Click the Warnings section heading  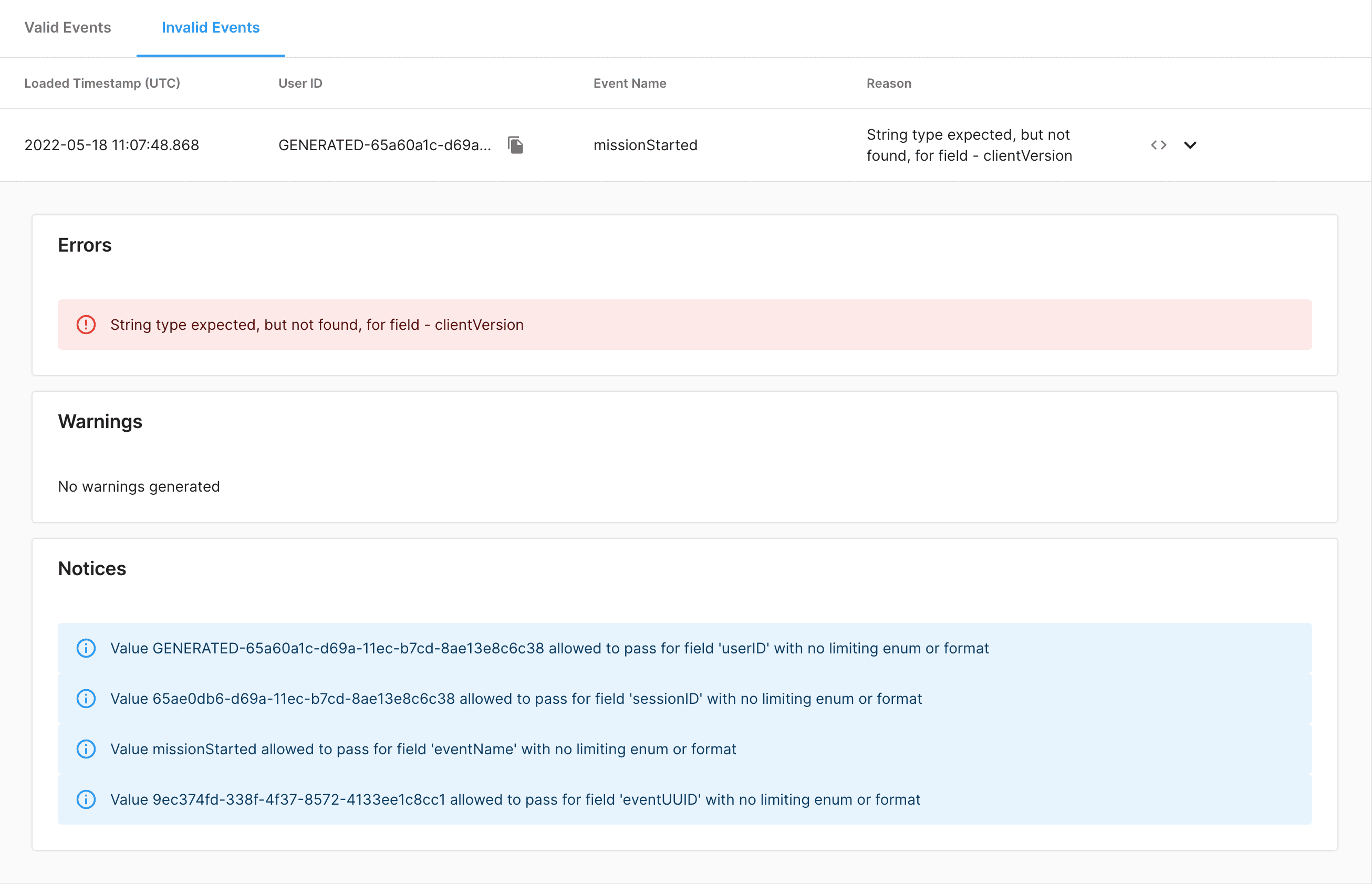click(x=100, y=422)
